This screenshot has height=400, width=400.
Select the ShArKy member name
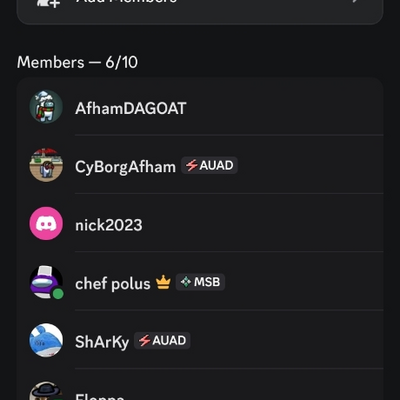point(102,342)
